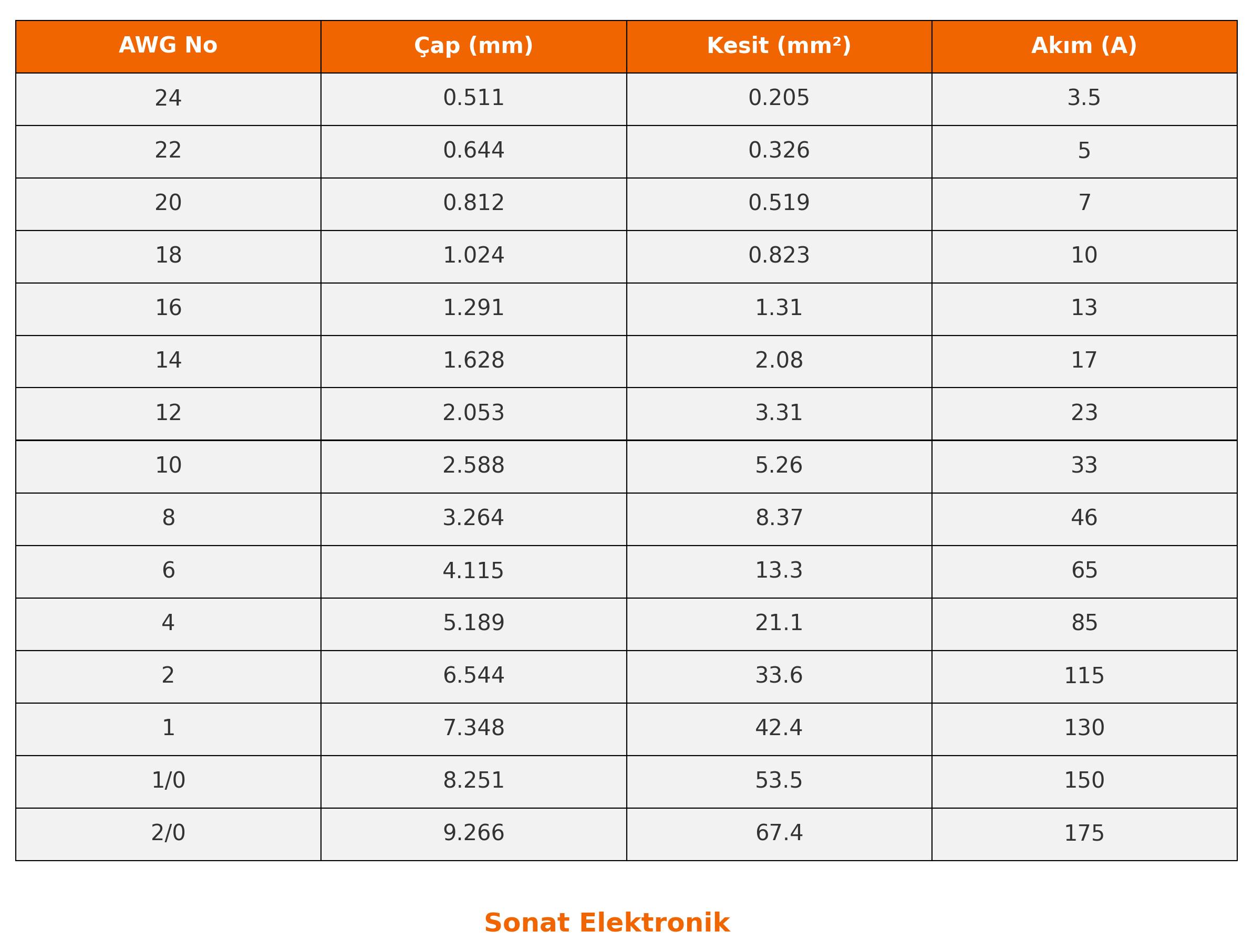Select the 23 ampere cell
The height and width of the screenshot is (952, 1253).
(1083, 414)
